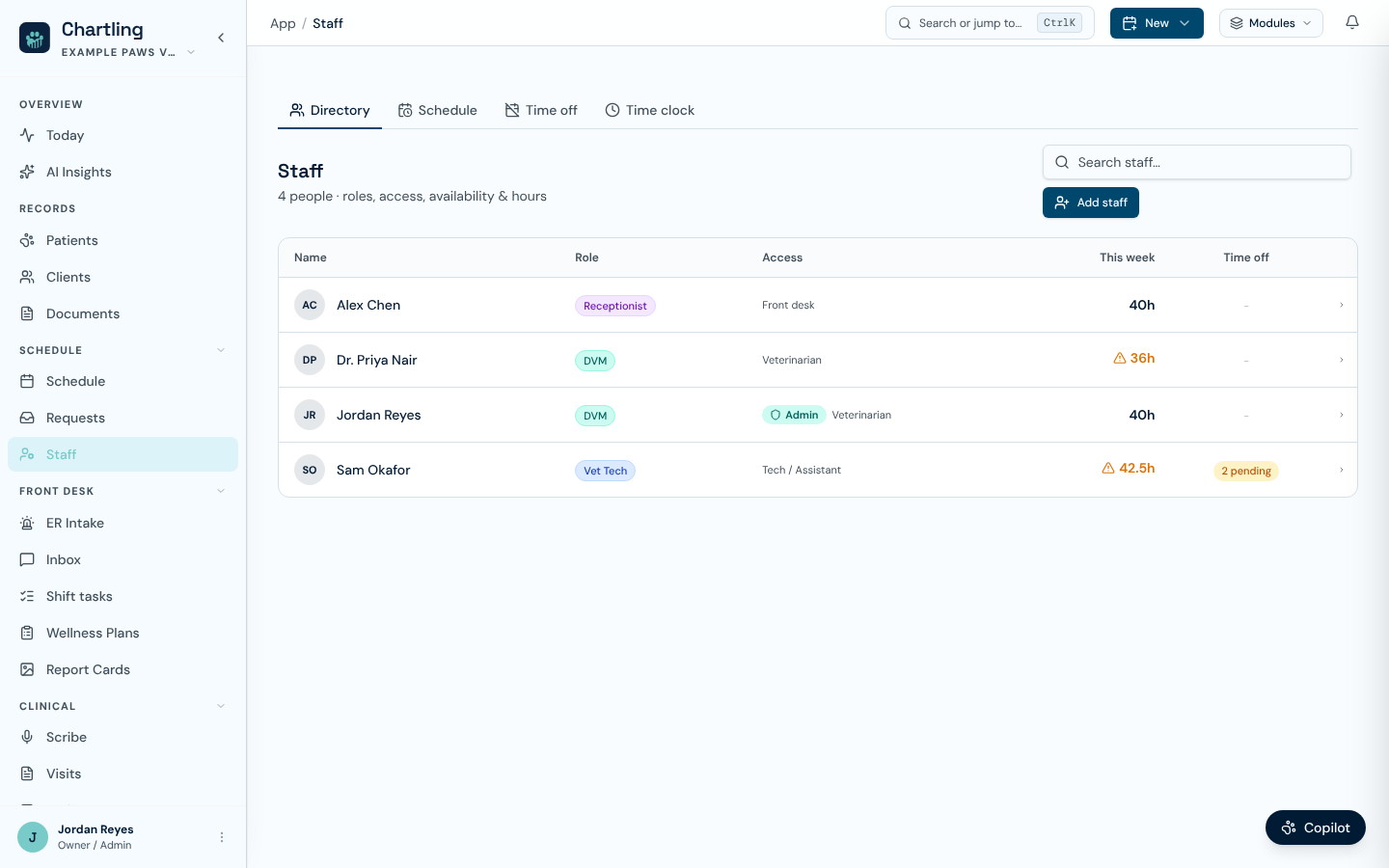Screen dimensions: 1389x868
Task: Switch to the Time off tab
Action: pyautogui.click(x=541, y=110)
